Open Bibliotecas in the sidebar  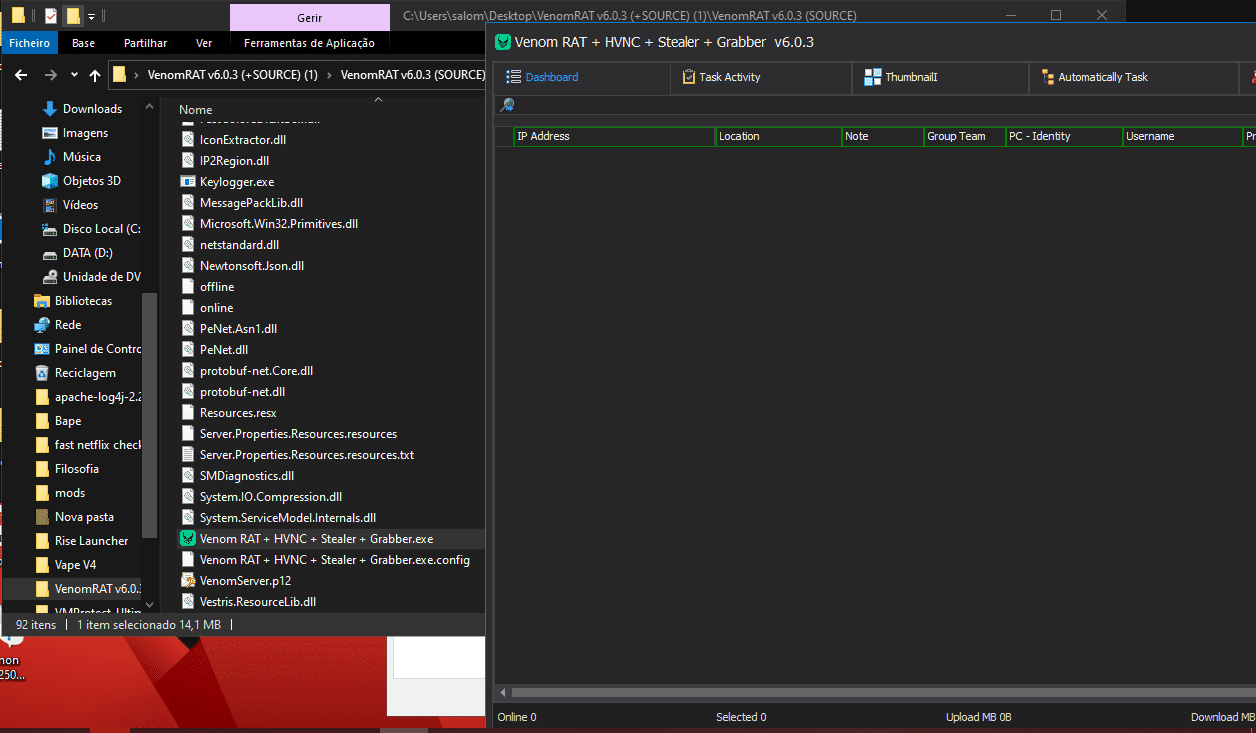pyautogui.click(x=83, y=301)
